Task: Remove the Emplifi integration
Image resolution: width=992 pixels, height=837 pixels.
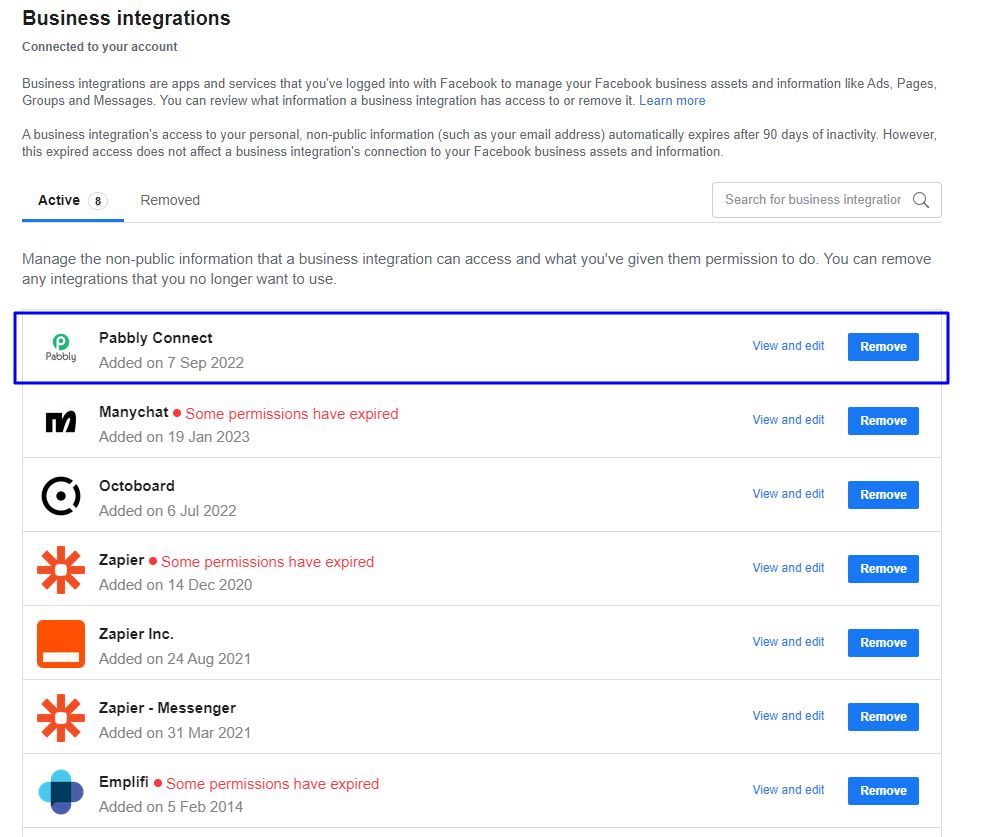Action: click(x=883, y=791)
